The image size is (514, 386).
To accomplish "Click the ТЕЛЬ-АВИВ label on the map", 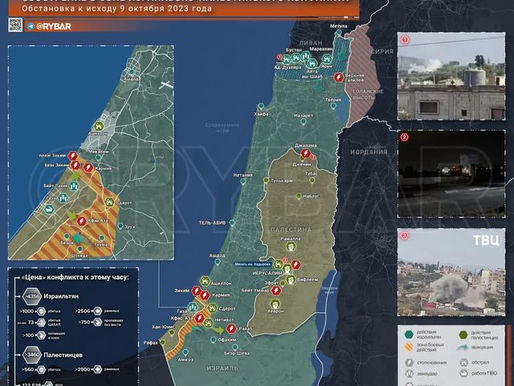I will [x=212, y=223].
